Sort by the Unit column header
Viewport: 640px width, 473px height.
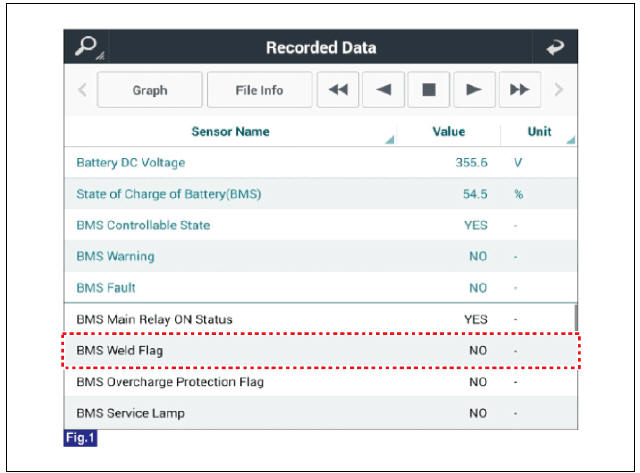tap(539, 132)
